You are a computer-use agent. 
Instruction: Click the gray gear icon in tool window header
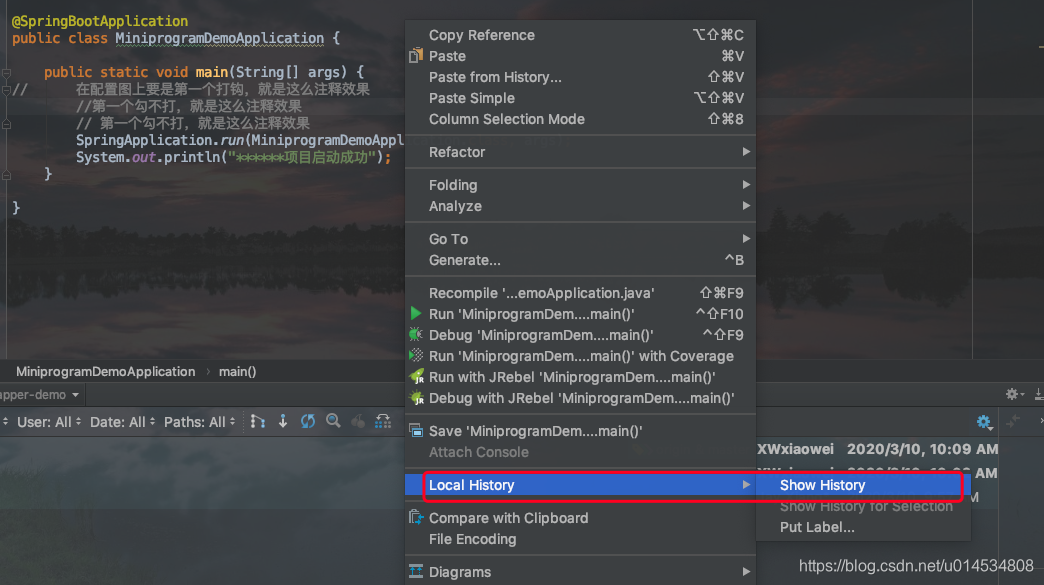point(1013,395)
